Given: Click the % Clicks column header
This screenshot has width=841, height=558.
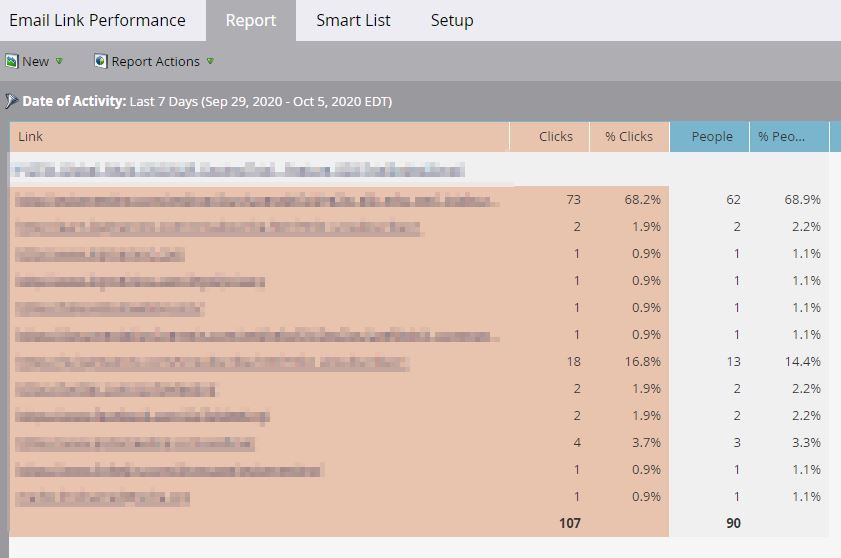Looking at the screenshot, I should 628,136.
